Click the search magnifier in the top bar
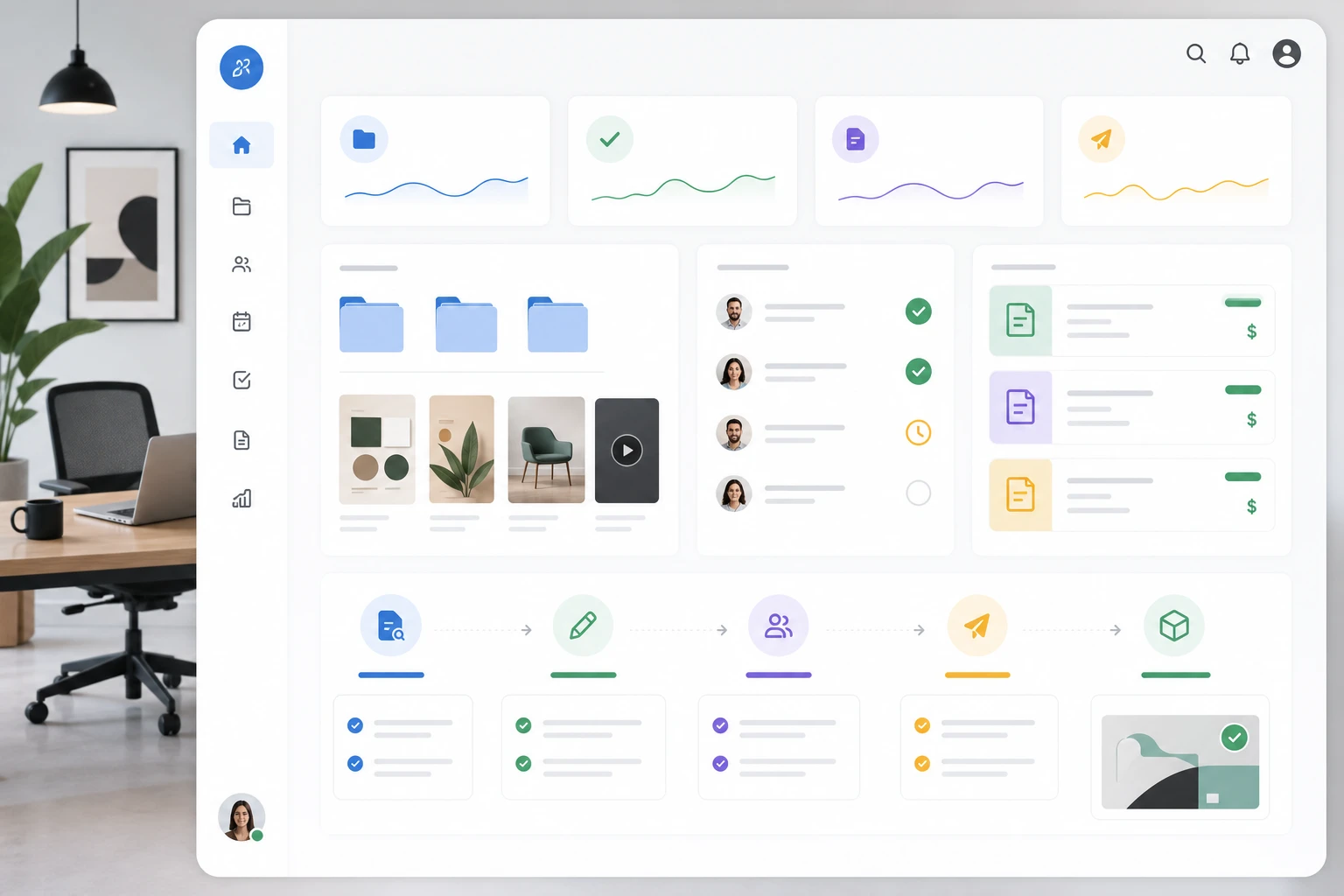Viewport: 1344px width, 896px height. (1196, 54)
